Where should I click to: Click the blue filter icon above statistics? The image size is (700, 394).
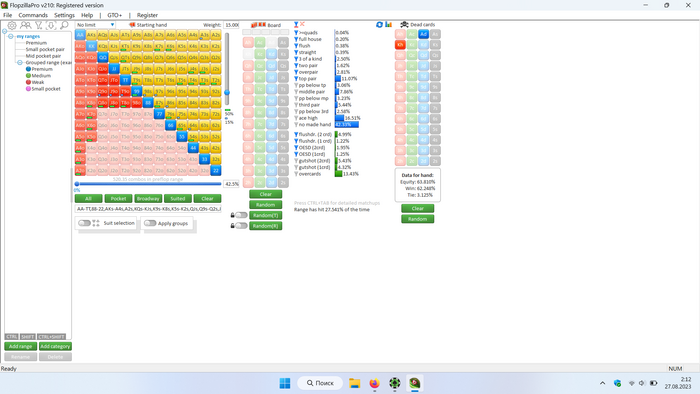pos(296,25)
